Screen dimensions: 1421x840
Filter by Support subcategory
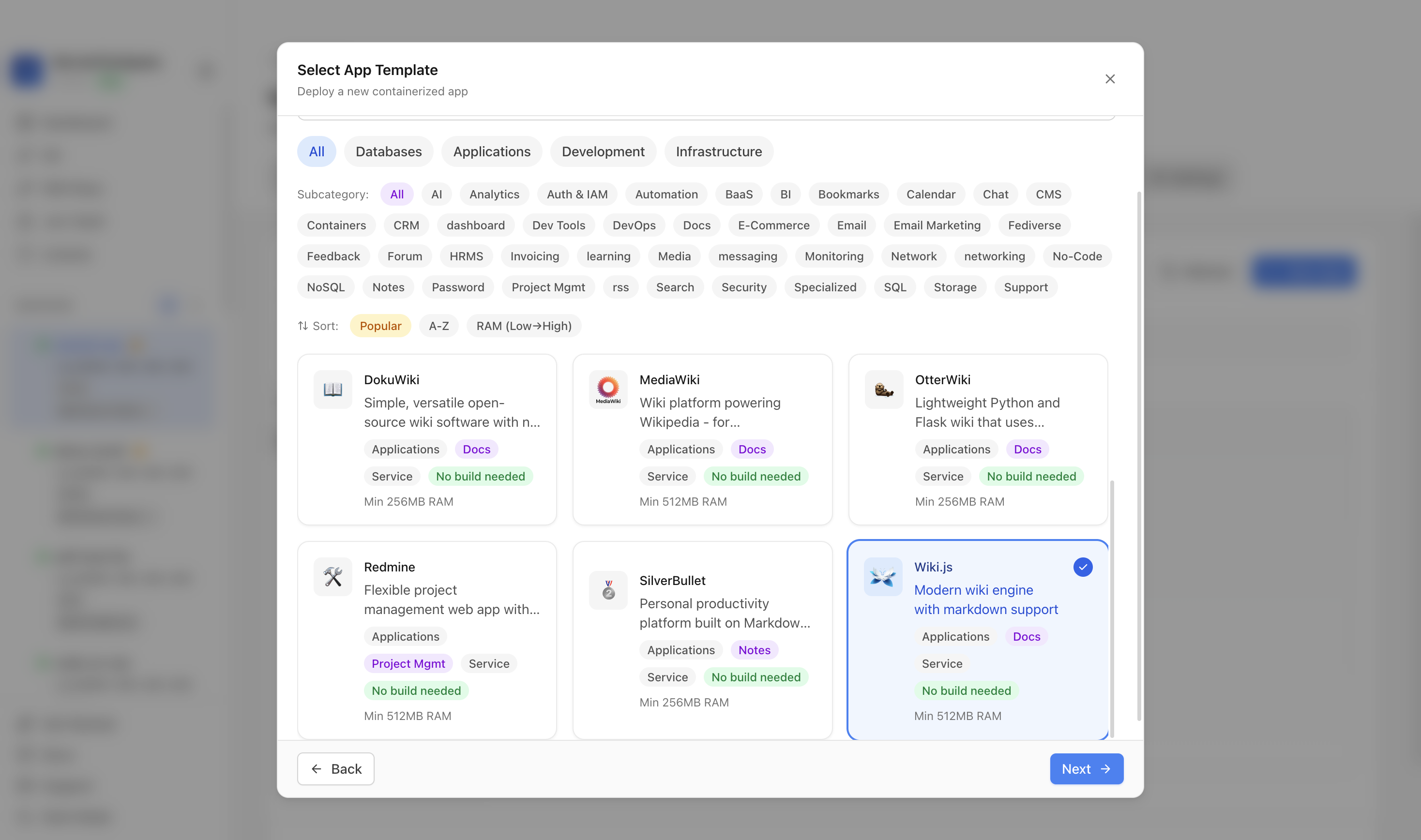pyautogui.click(x=1025, y=287)
